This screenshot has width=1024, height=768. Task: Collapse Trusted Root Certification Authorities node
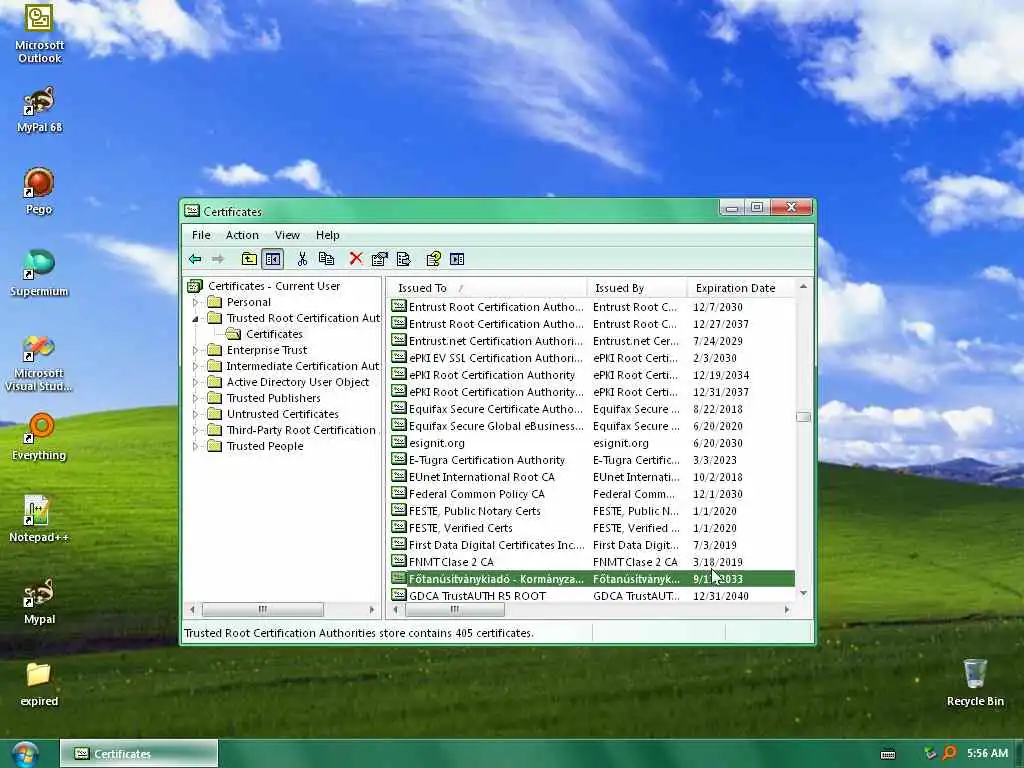pyautogui.click(x=195, y=319)
